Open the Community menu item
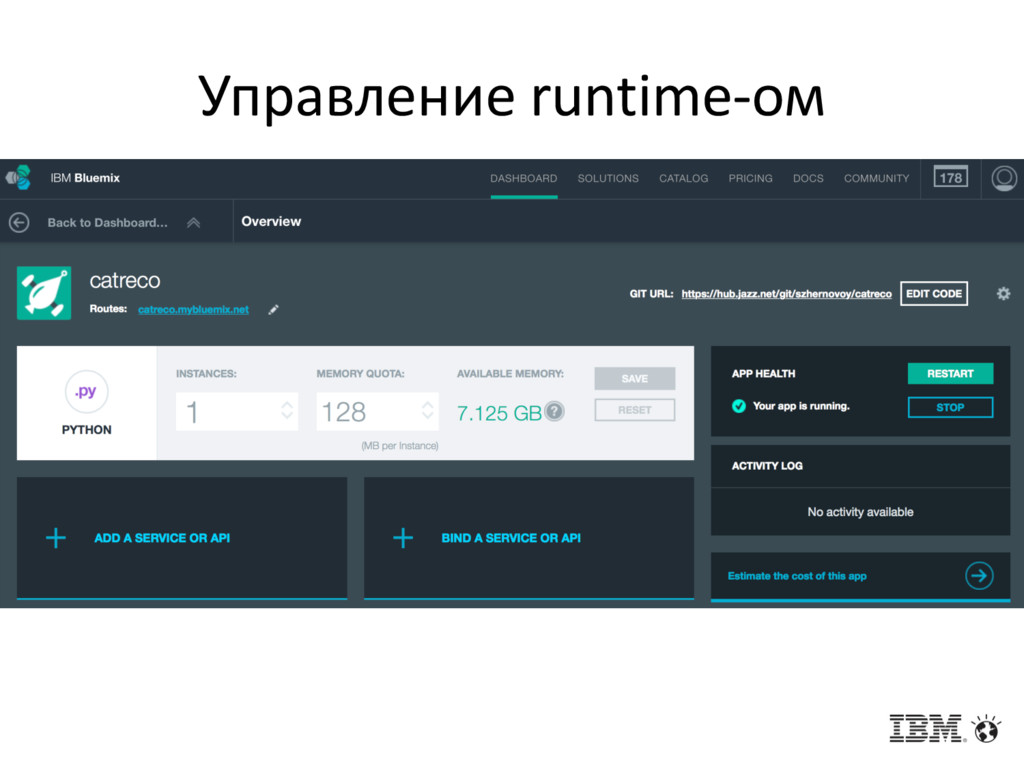Screen dimensions: 1024x768 coord(876,178)
